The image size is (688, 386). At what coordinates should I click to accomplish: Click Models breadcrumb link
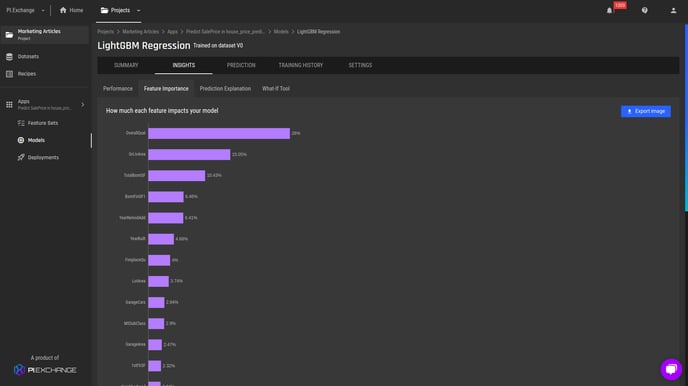(281, 32)
